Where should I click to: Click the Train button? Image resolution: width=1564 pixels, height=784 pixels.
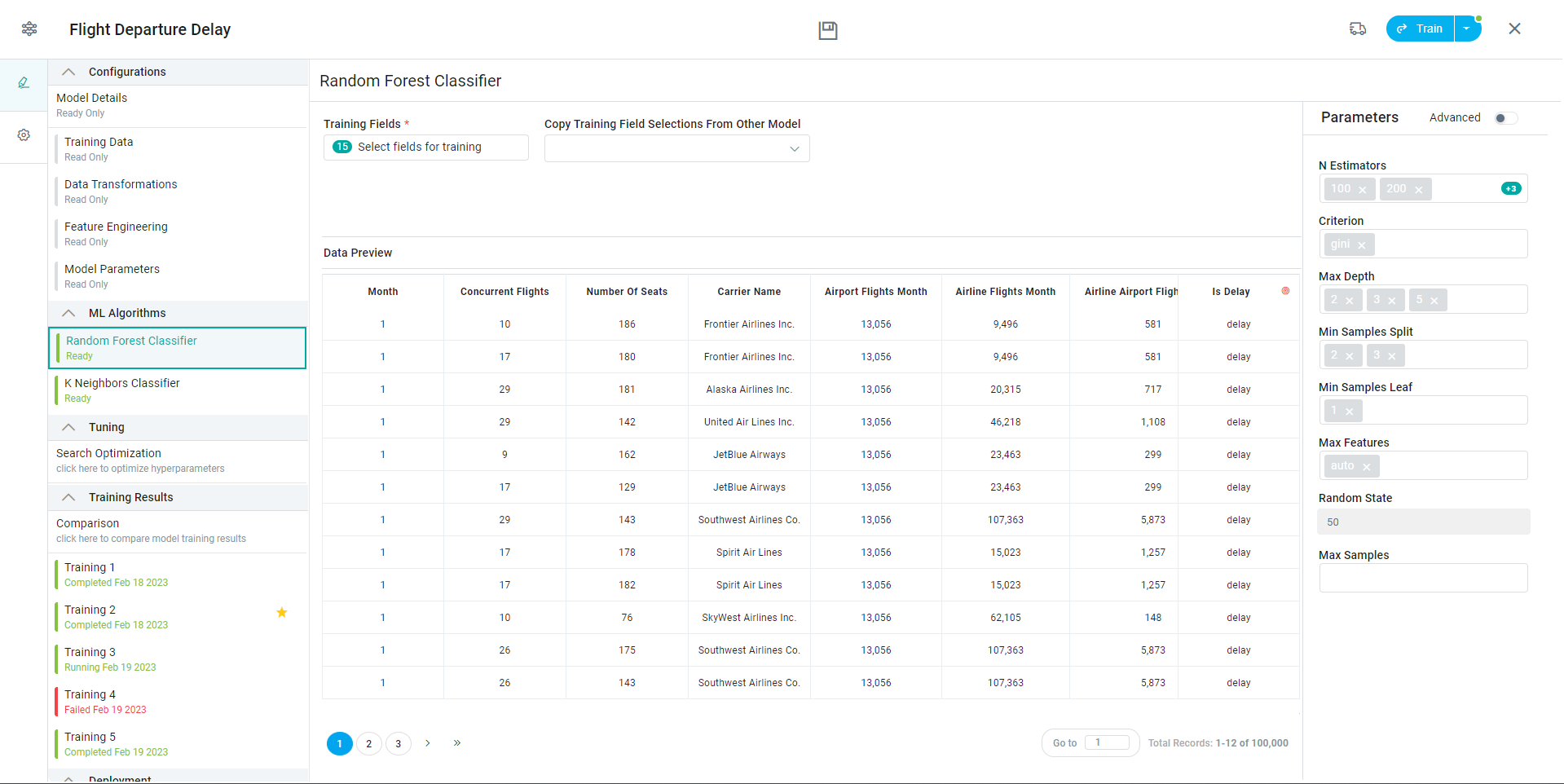tap(1420, 29)
